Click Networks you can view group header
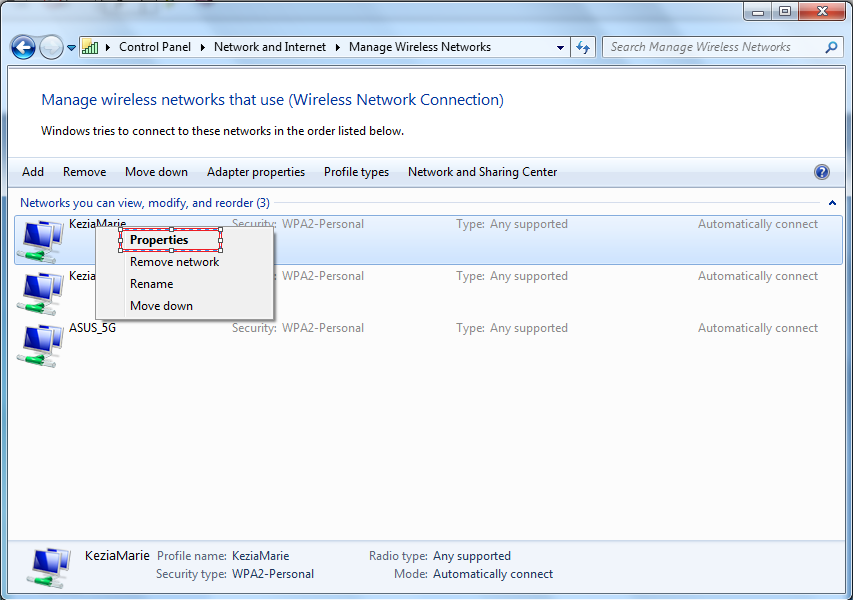The image size is (853, 600). tap(145, 203)
